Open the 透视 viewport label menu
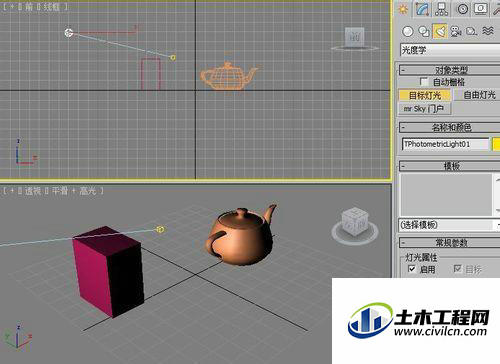This screenshot has width=500, height=364. point(33,191)
